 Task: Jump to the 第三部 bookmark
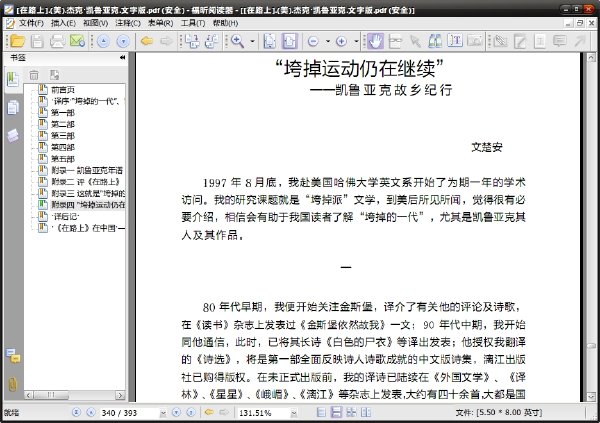coord(63,136)
